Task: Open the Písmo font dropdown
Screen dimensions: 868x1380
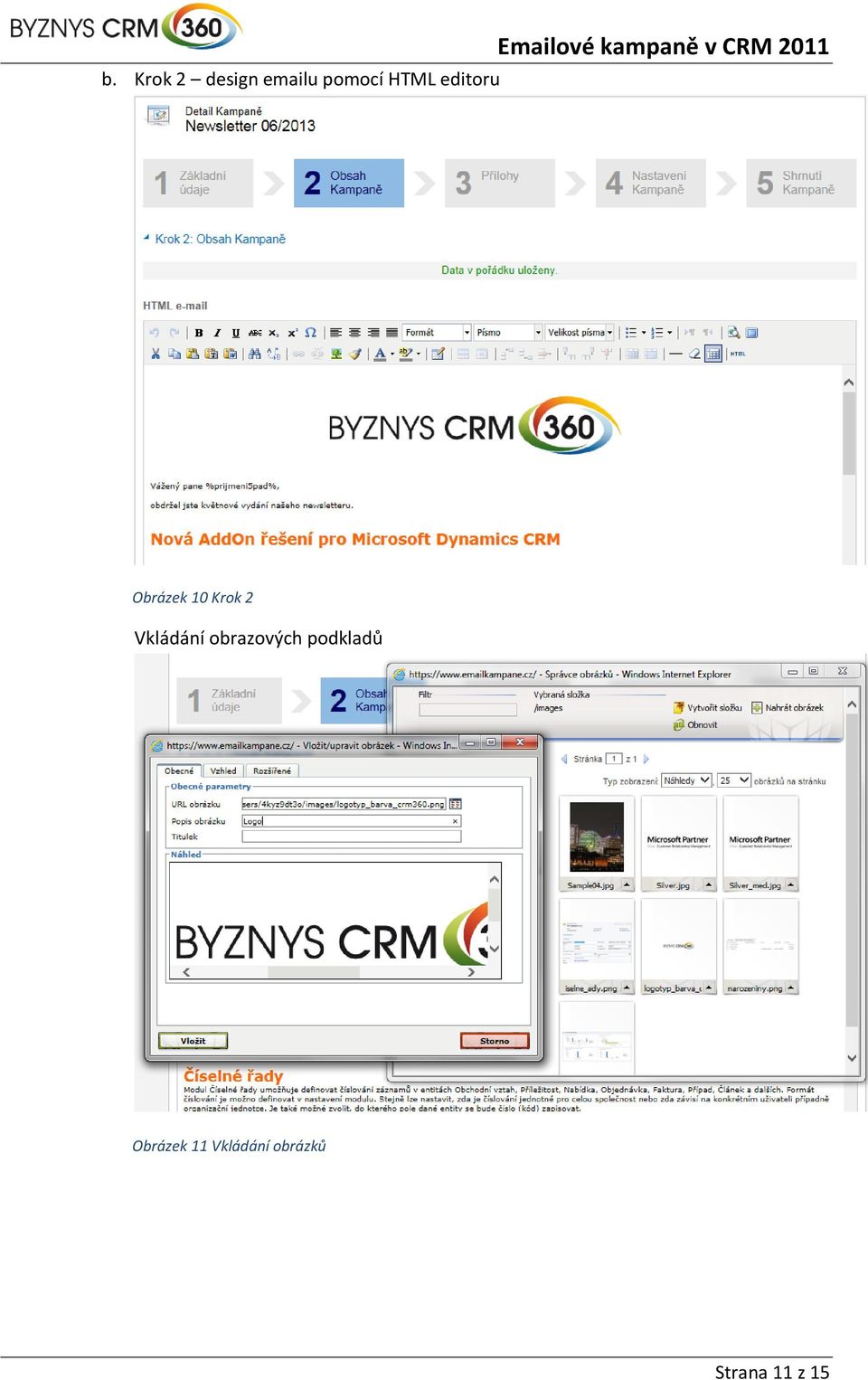Action: (x=508, y=333)
